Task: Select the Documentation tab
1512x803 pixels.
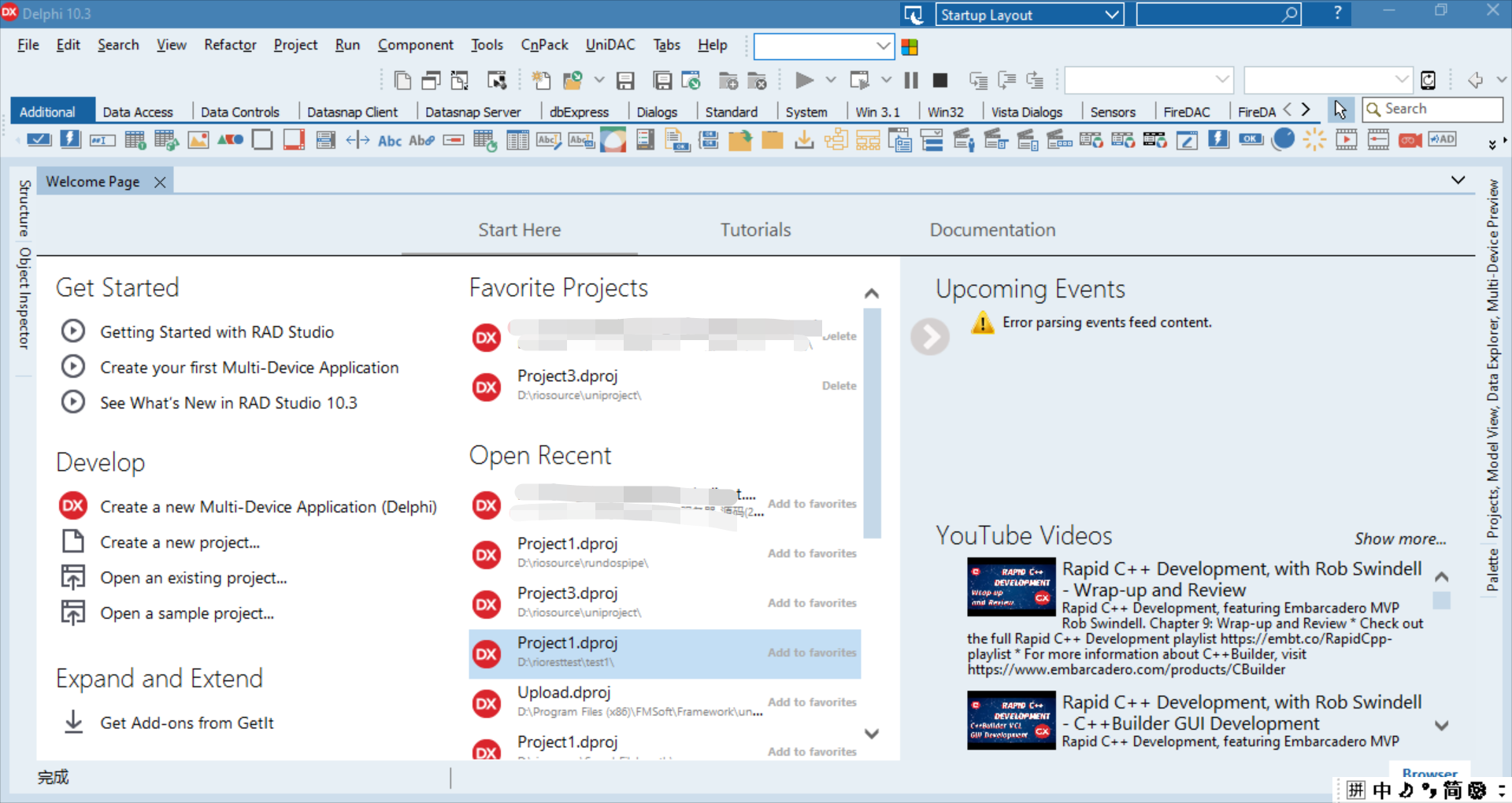Action: click(x=992, y=230)
